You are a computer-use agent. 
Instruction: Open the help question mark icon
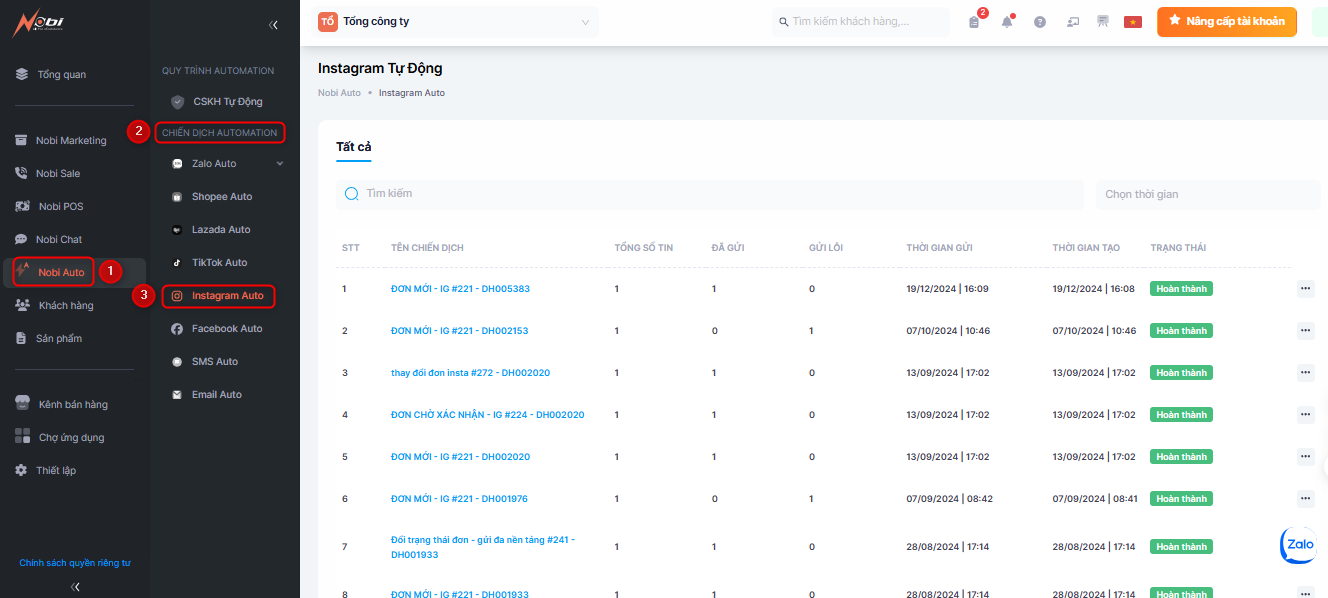click(1040, 22)
